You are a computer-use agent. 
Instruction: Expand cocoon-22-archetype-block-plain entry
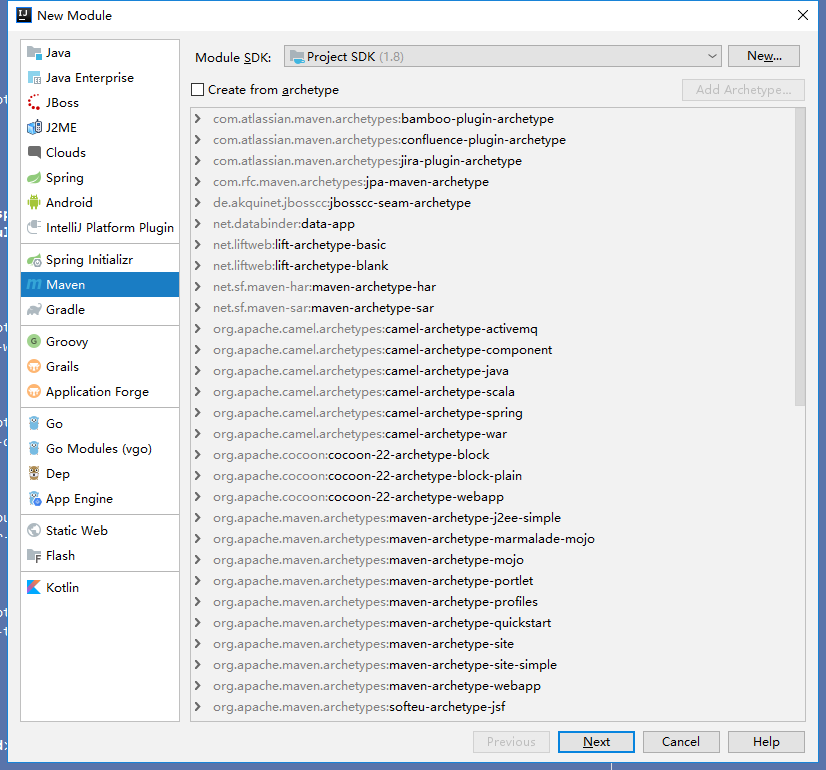point(198,476)
